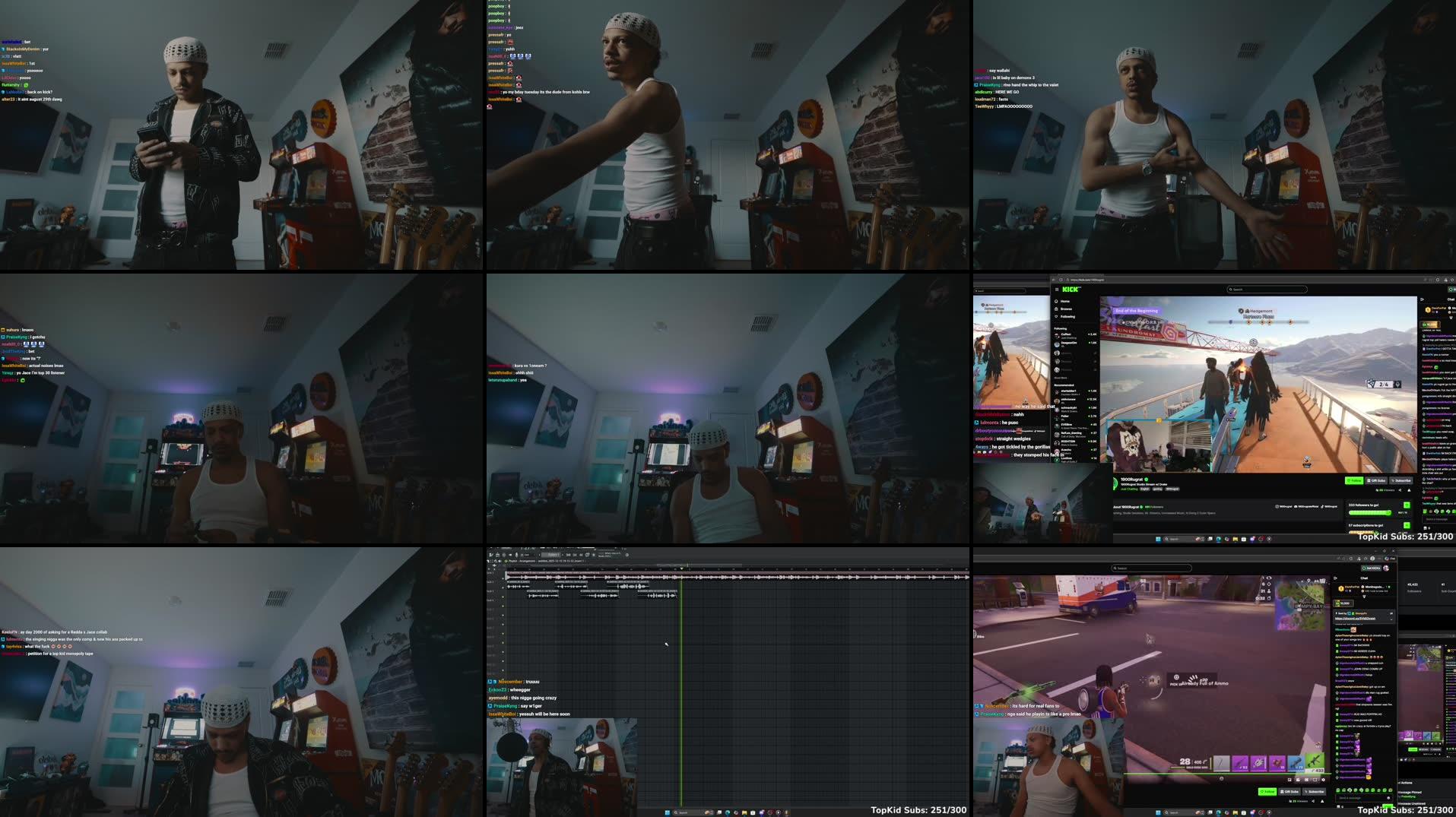
Task: Click the Send a message chat input field
Action: pos(1436,519)
